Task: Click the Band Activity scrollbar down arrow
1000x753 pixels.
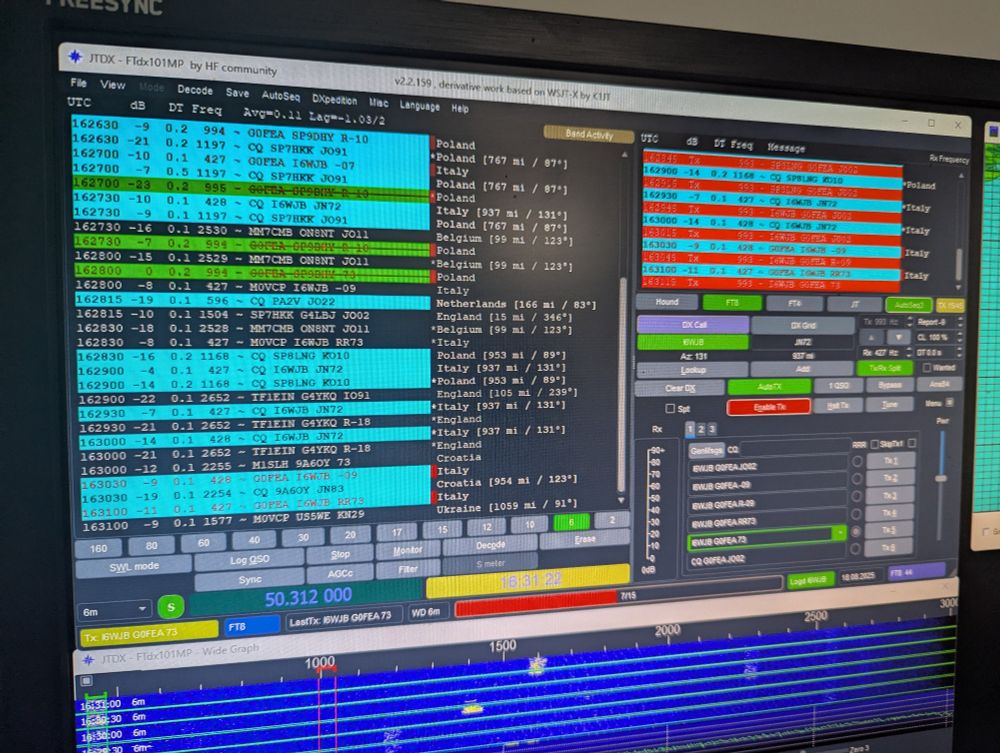Action: pos(622,501)
